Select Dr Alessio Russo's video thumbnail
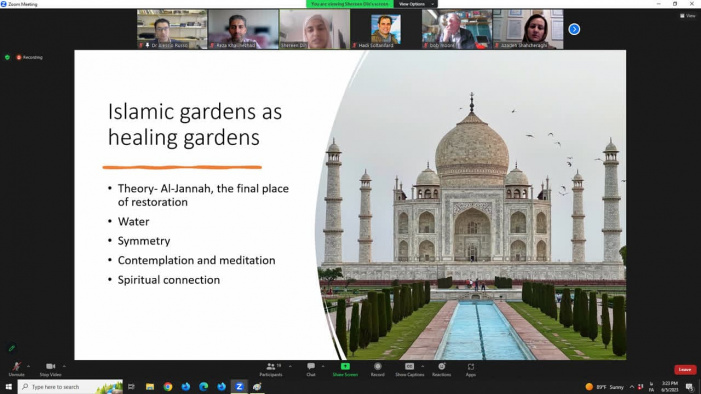 [x=172, y=29]
